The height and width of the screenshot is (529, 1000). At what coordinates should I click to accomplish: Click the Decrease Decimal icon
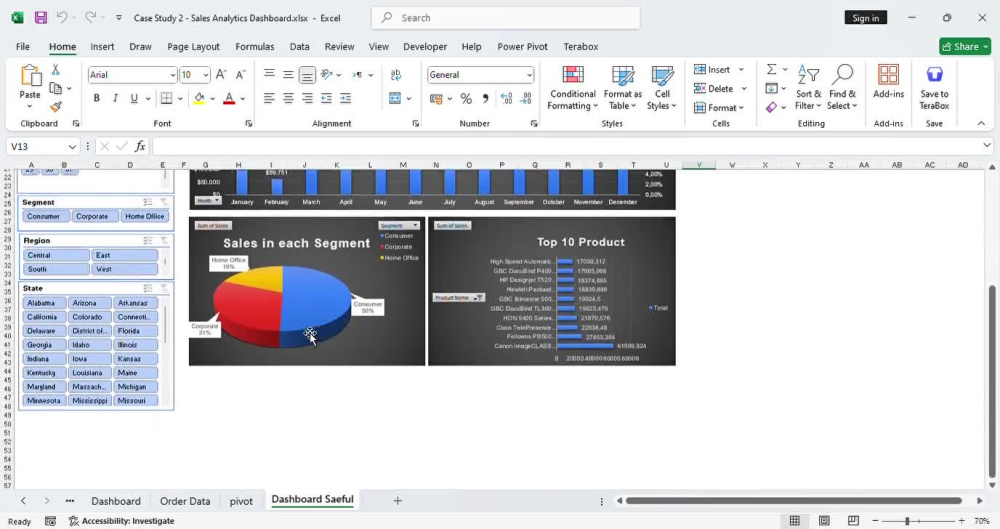click(x=526, y=98)
